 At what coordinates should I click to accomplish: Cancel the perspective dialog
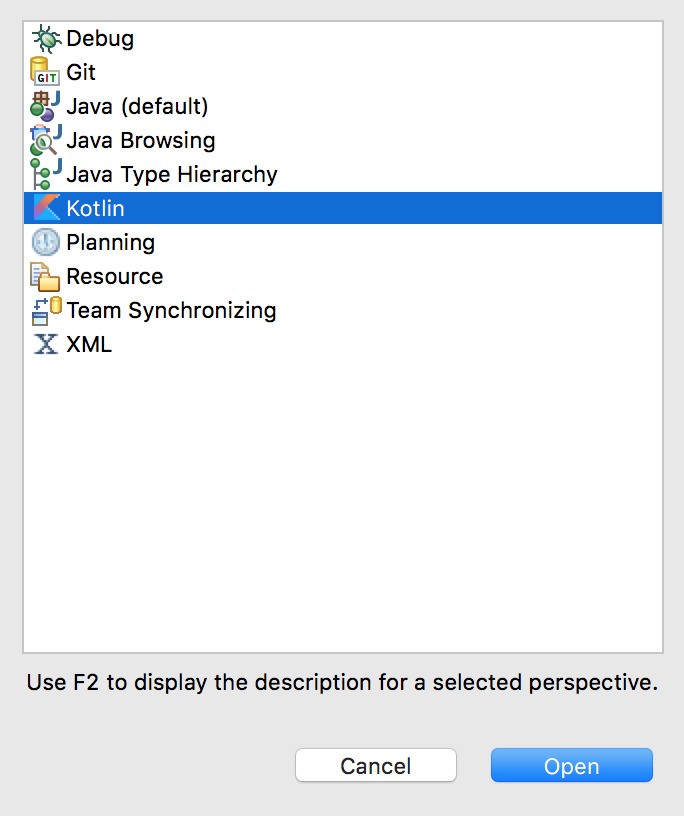375,766
